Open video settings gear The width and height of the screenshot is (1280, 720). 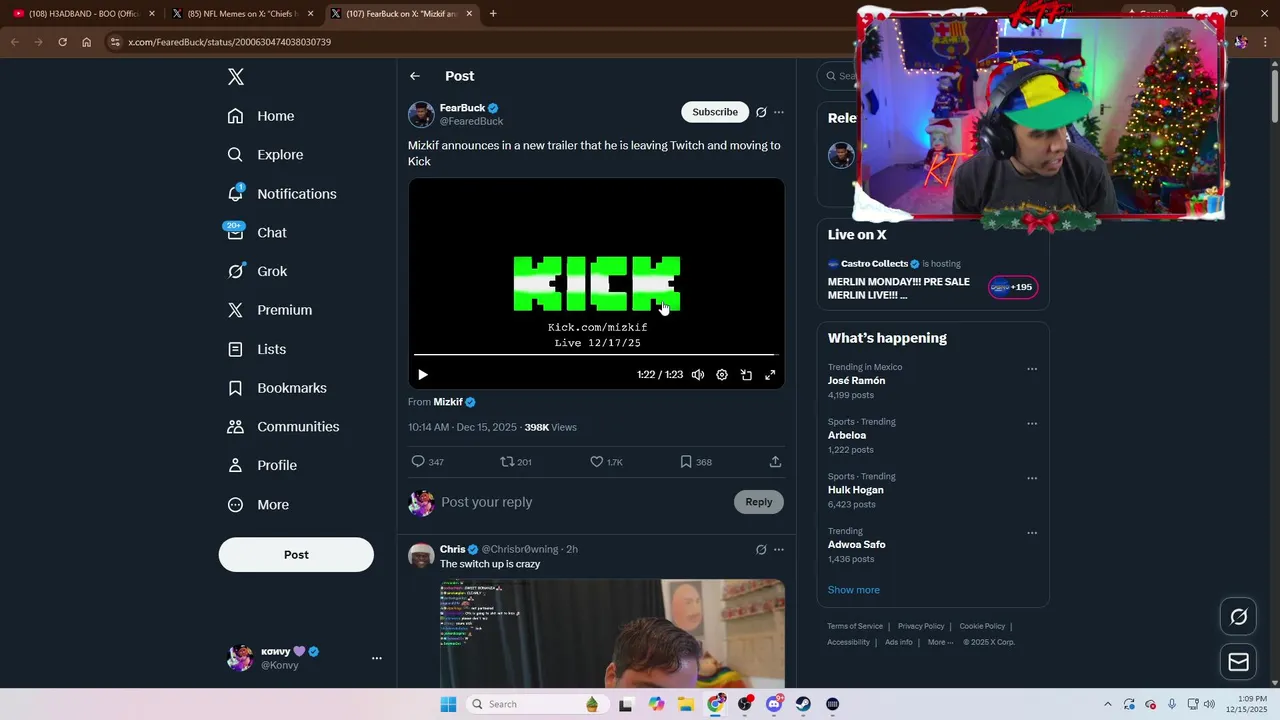click(x=722, y=375)
